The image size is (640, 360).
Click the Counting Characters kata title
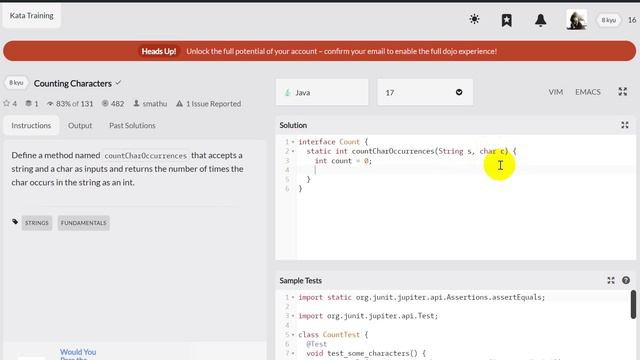(x=73, y=83)
